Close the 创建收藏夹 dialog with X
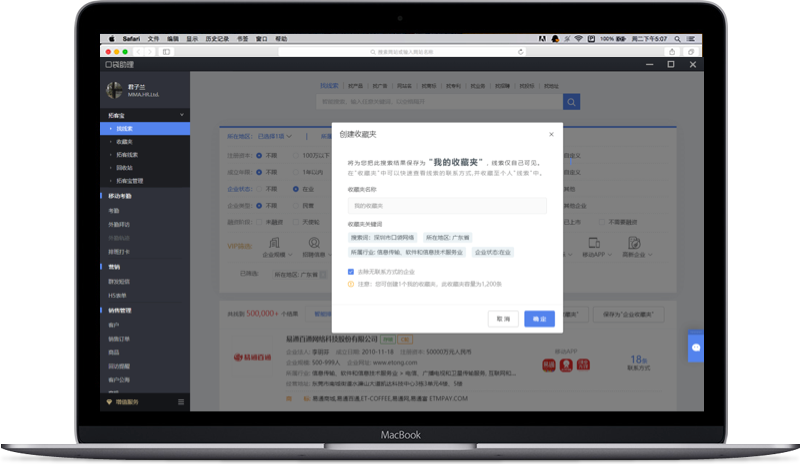This screenshot has width=800, height=464. (551, 133)
